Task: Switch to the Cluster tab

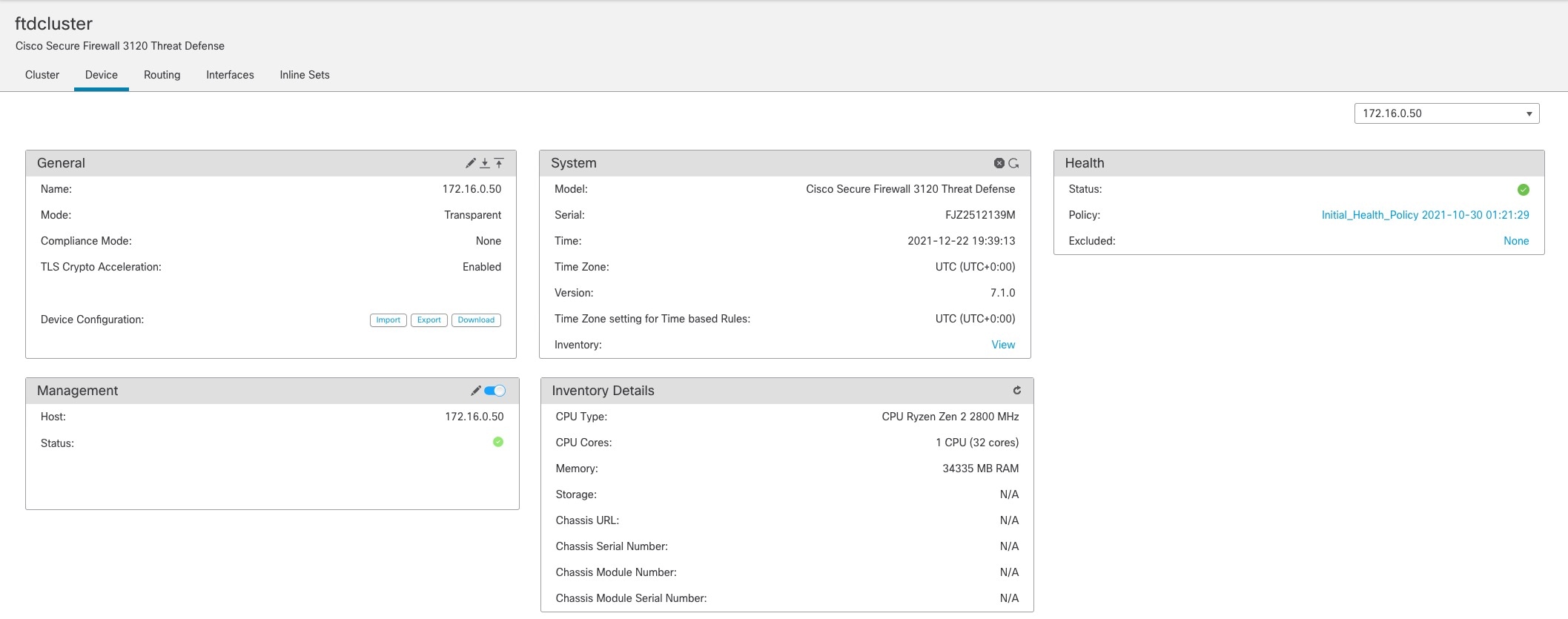Action: (x=42, y=75)
